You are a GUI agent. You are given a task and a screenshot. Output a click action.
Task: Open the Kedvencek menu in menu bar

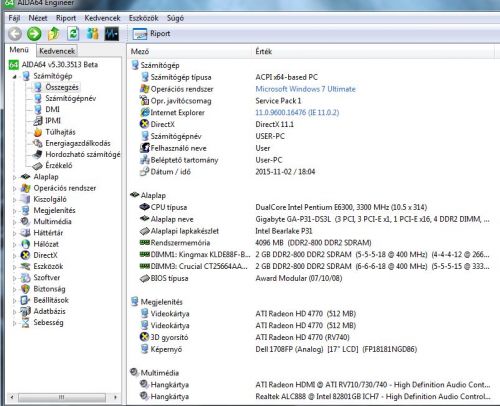click(102, 18)
